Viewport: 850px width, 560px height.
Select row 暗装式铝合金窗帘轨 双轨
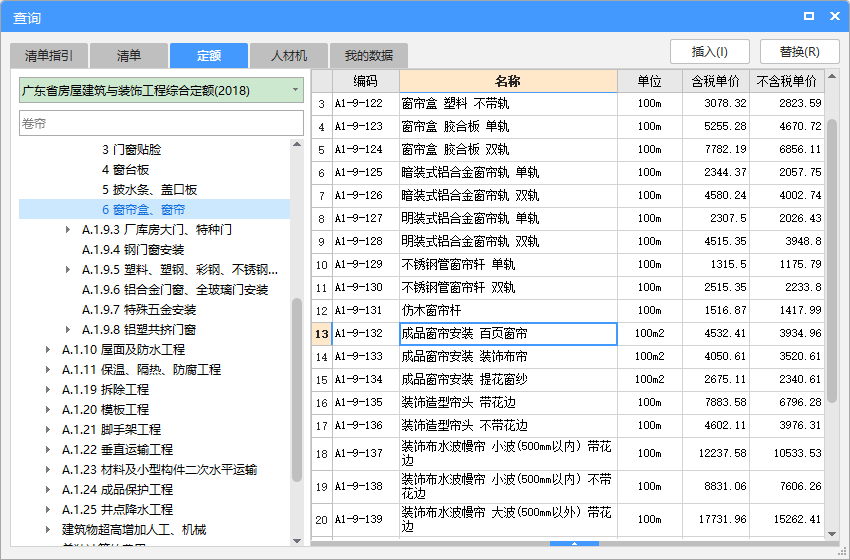tap(568, 196)
